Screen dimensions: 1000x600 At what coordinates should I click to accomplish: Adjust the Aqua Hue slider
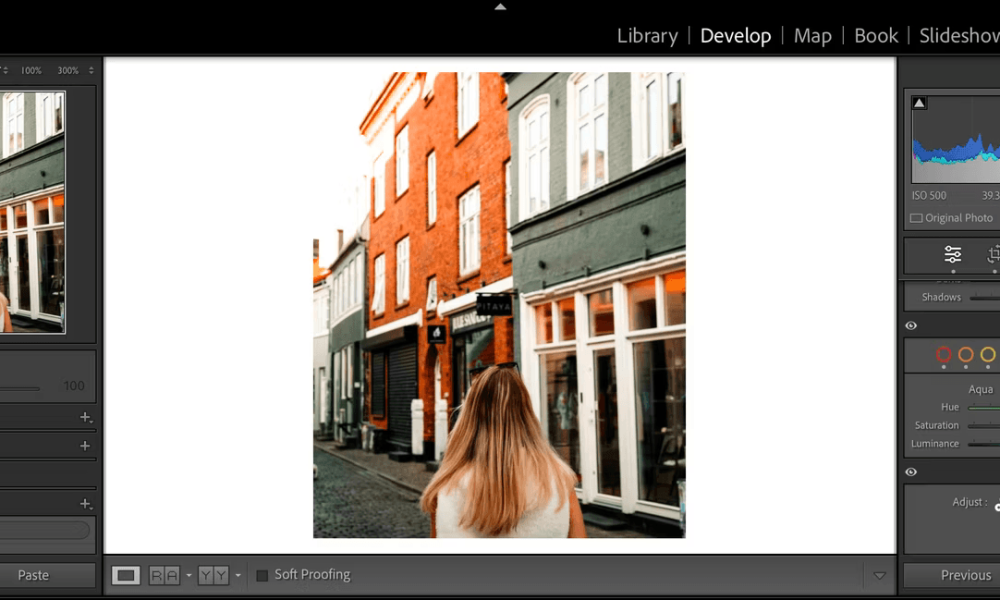(983, 407)
